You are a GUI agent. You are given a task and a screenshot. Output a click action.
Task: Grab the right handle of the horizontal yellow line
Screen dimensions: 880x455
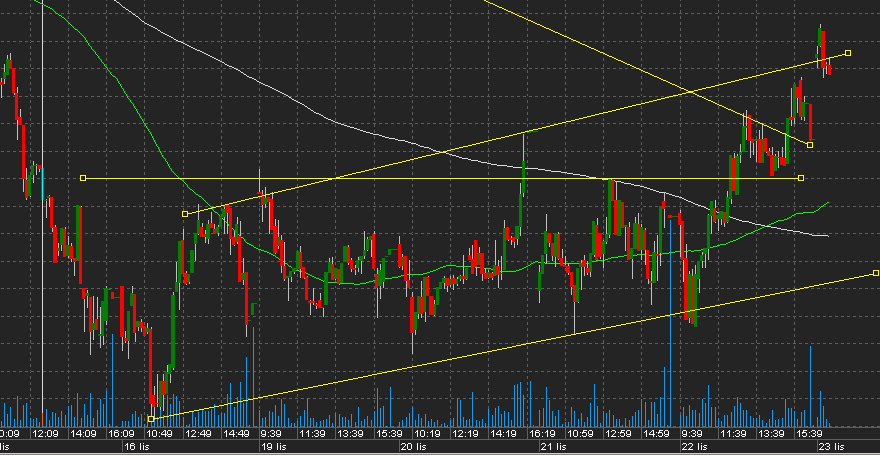click(x=801, y=178)
